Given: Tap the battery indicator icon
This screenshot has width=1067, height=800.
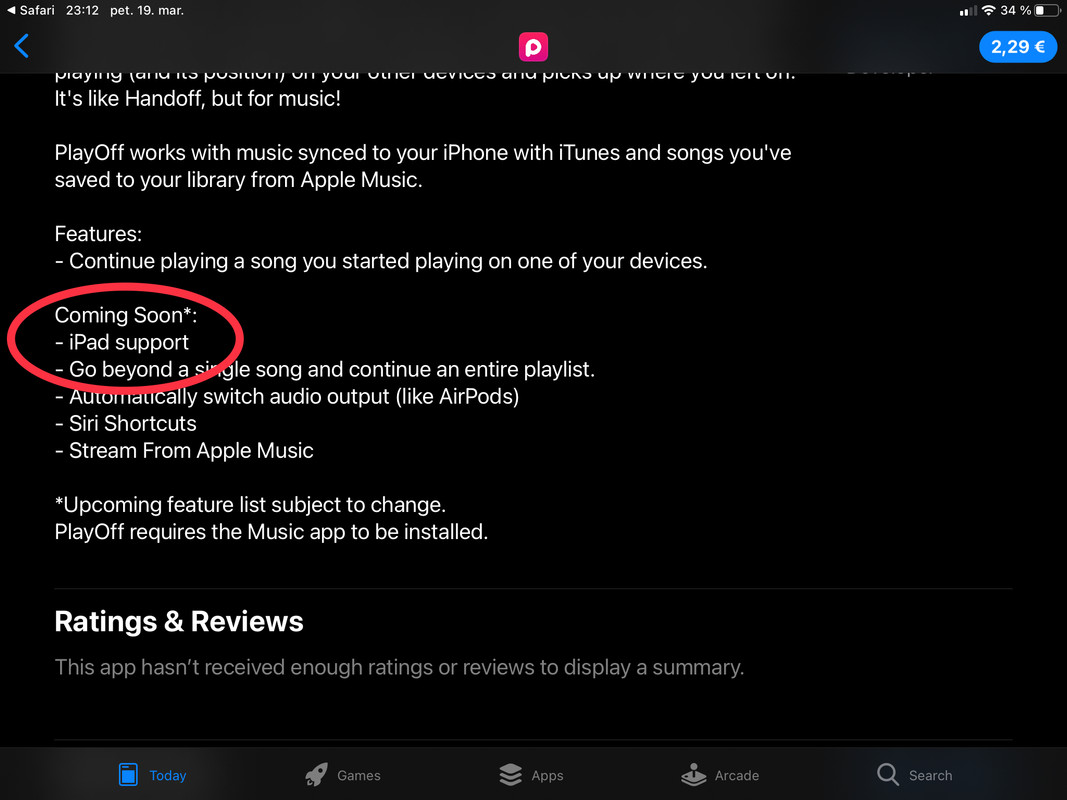Looking at the screenshot, I should [x=1047, y=10].
